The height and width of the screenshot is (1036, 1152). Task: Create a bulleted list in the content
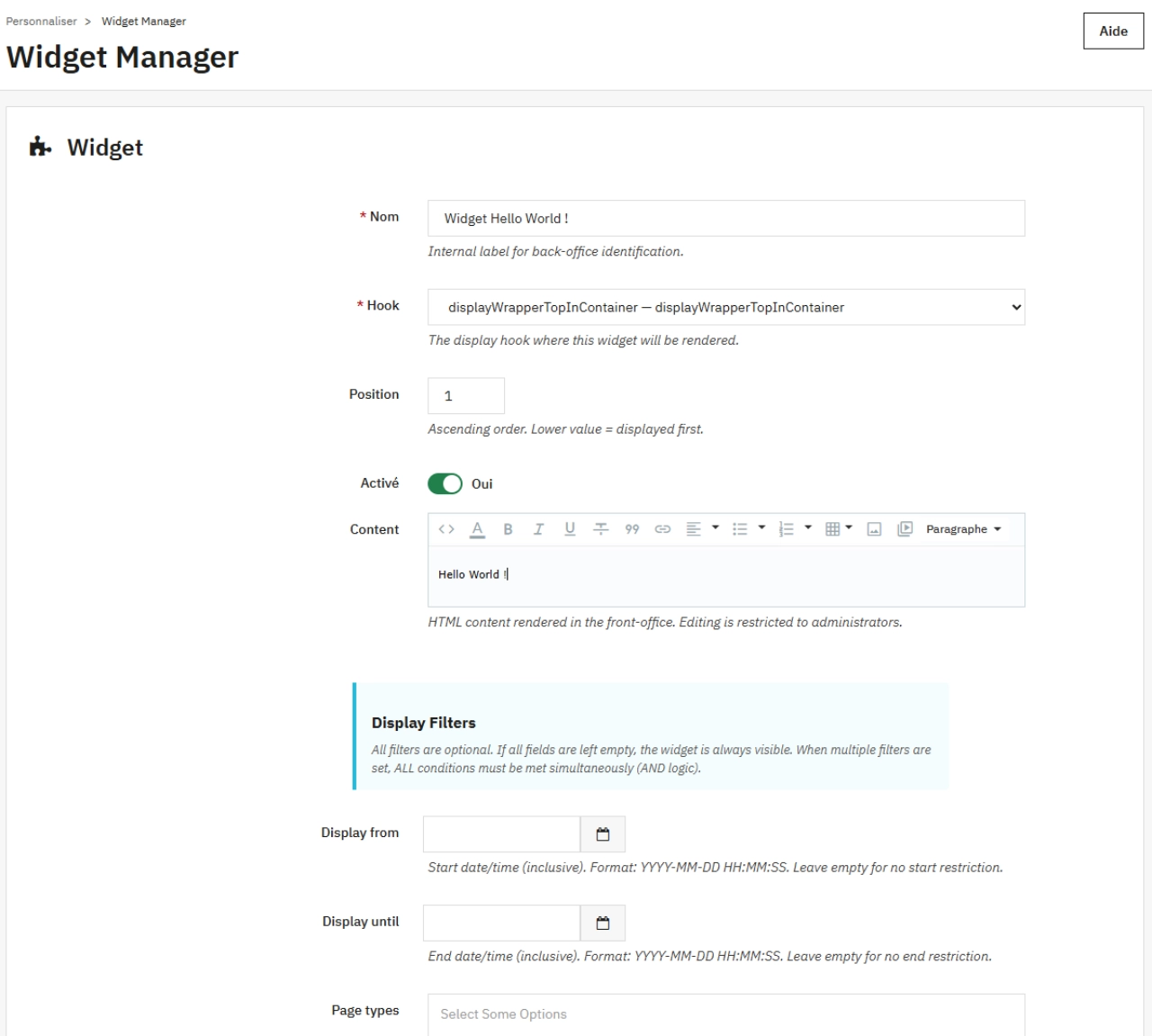[x=741, y=529]
